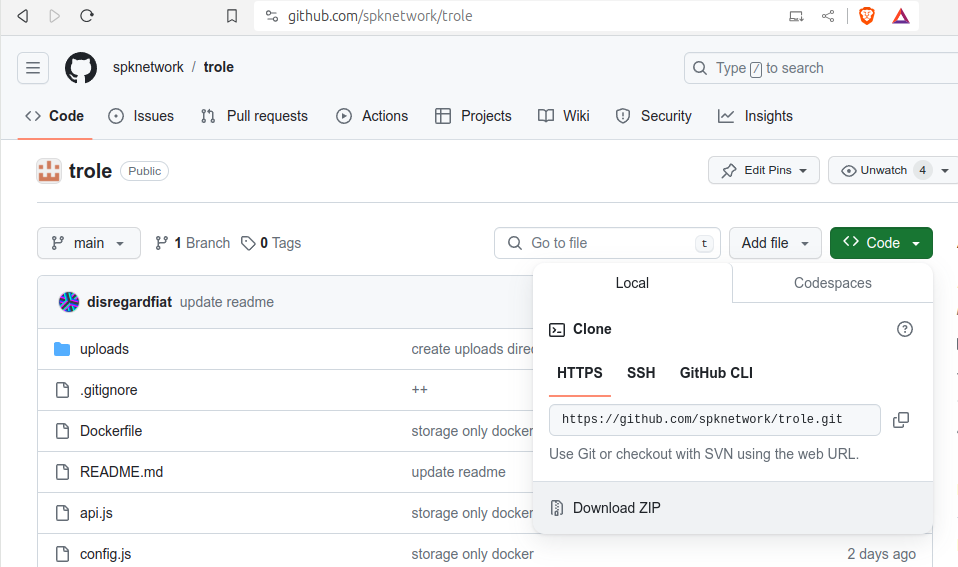958x567 pixels.
Task: Expand the Edit Pins dropdown
Action: point(764,170)
